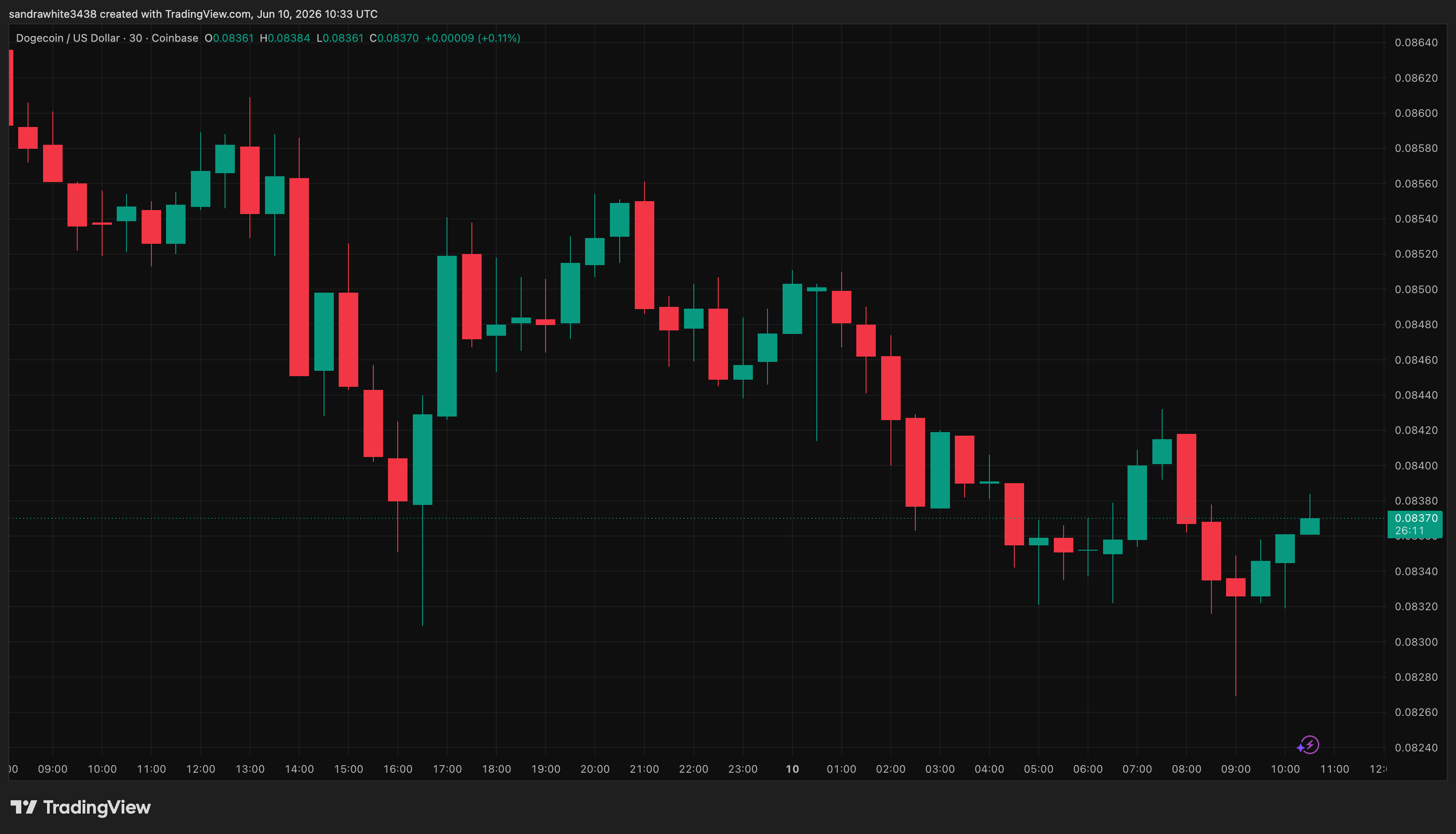Click the 07:00 time axis label

1137,769
